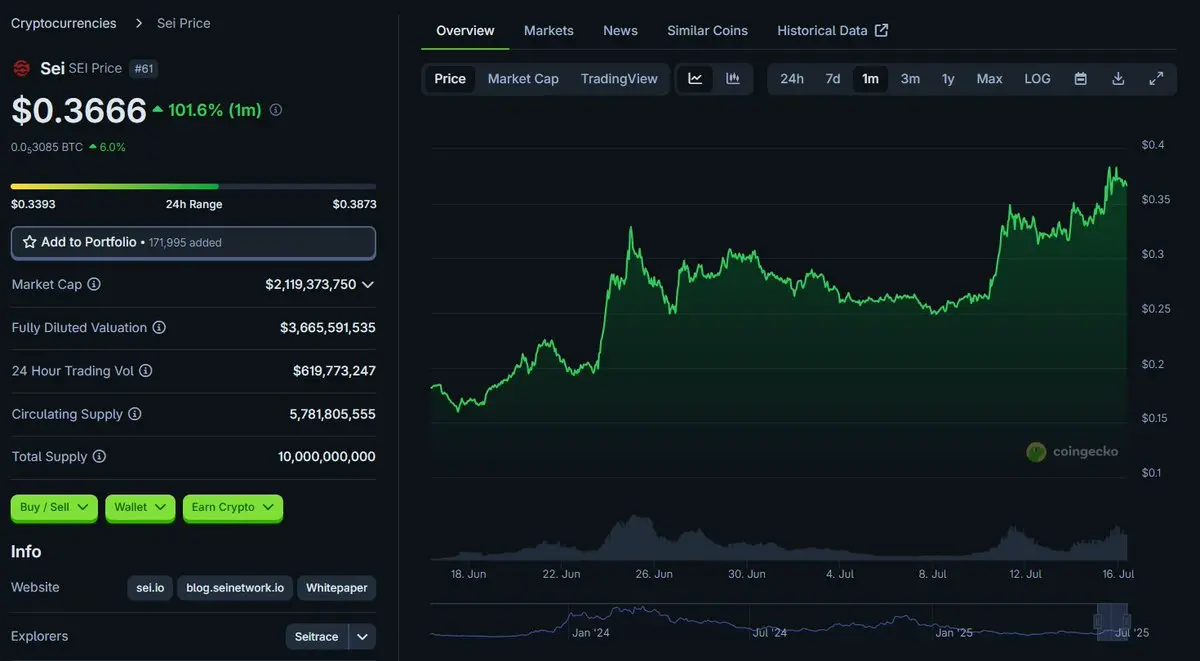Download the chart data
Viewport: 1200px width, 661px height.
1118,79
